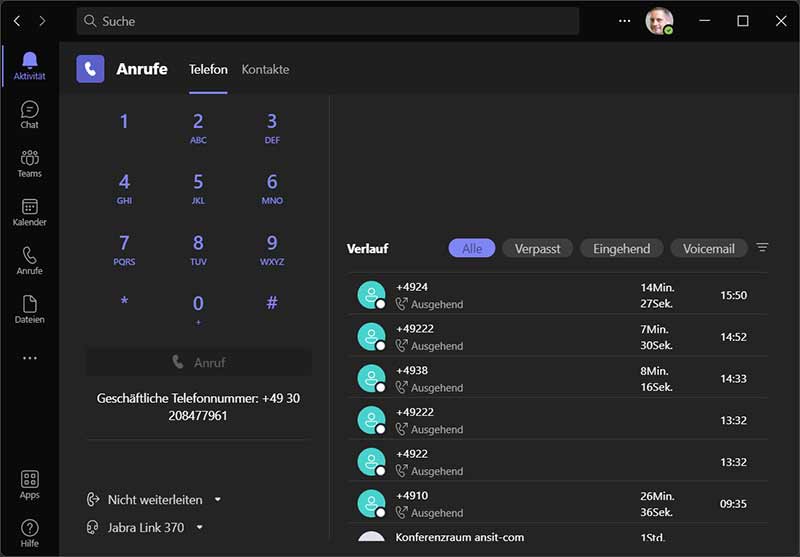800x557 pixels.
Task: Switch to the Telefon tab
Action: click(x=208, y=69)
